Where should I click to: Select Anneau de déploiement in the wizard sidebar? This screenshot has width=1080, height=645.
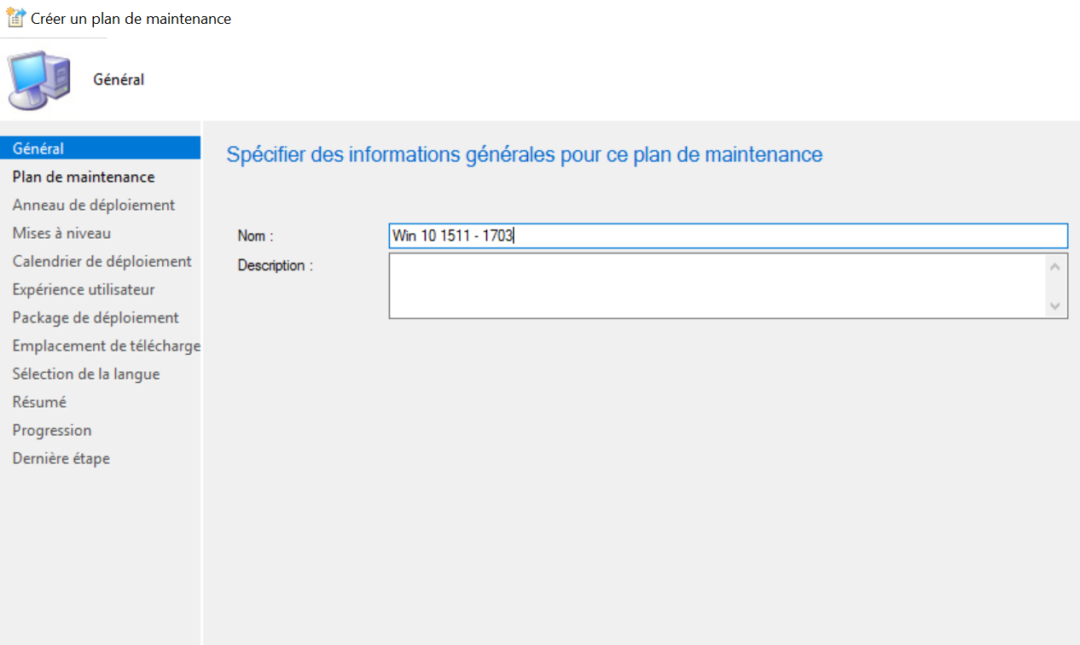95,204
